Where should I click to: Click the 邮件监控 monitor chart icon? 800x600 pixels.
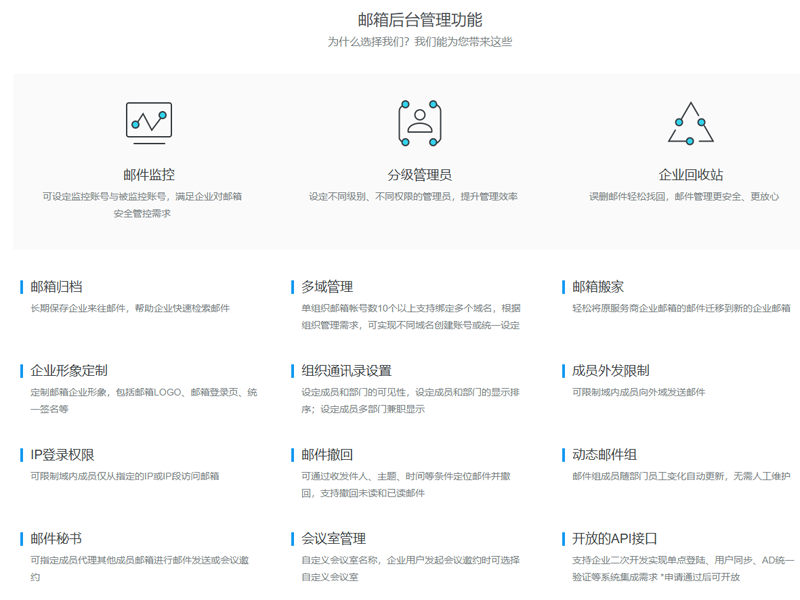(x=148, y=122)
